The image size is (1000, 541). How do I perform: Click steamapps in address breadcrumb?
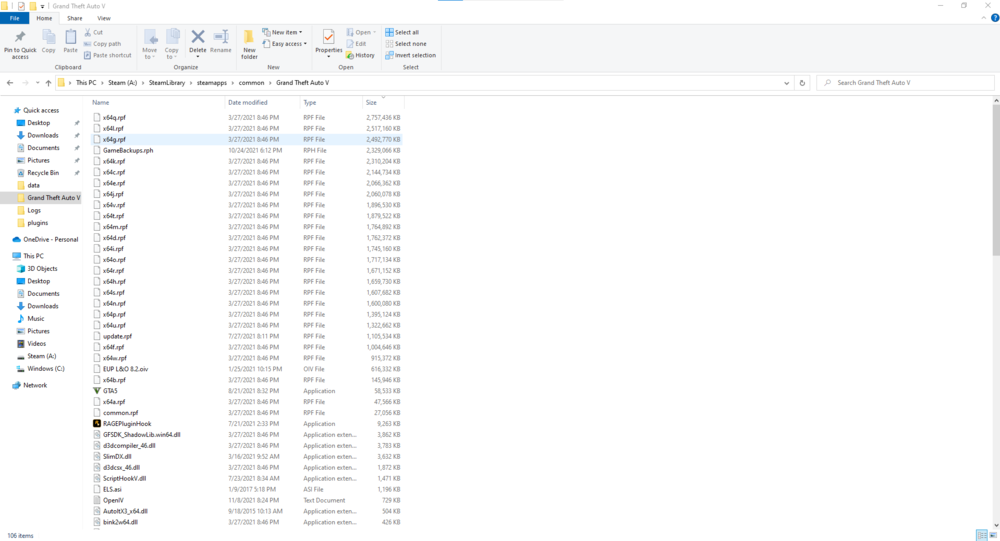pyautogui.click(x=212, y=83)
